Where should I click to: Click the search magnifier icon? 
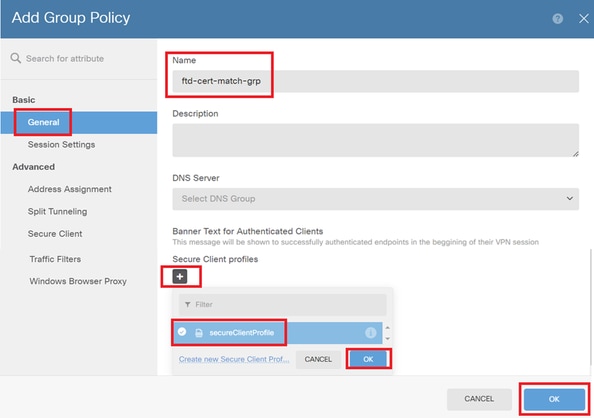(x=16, y=58)
